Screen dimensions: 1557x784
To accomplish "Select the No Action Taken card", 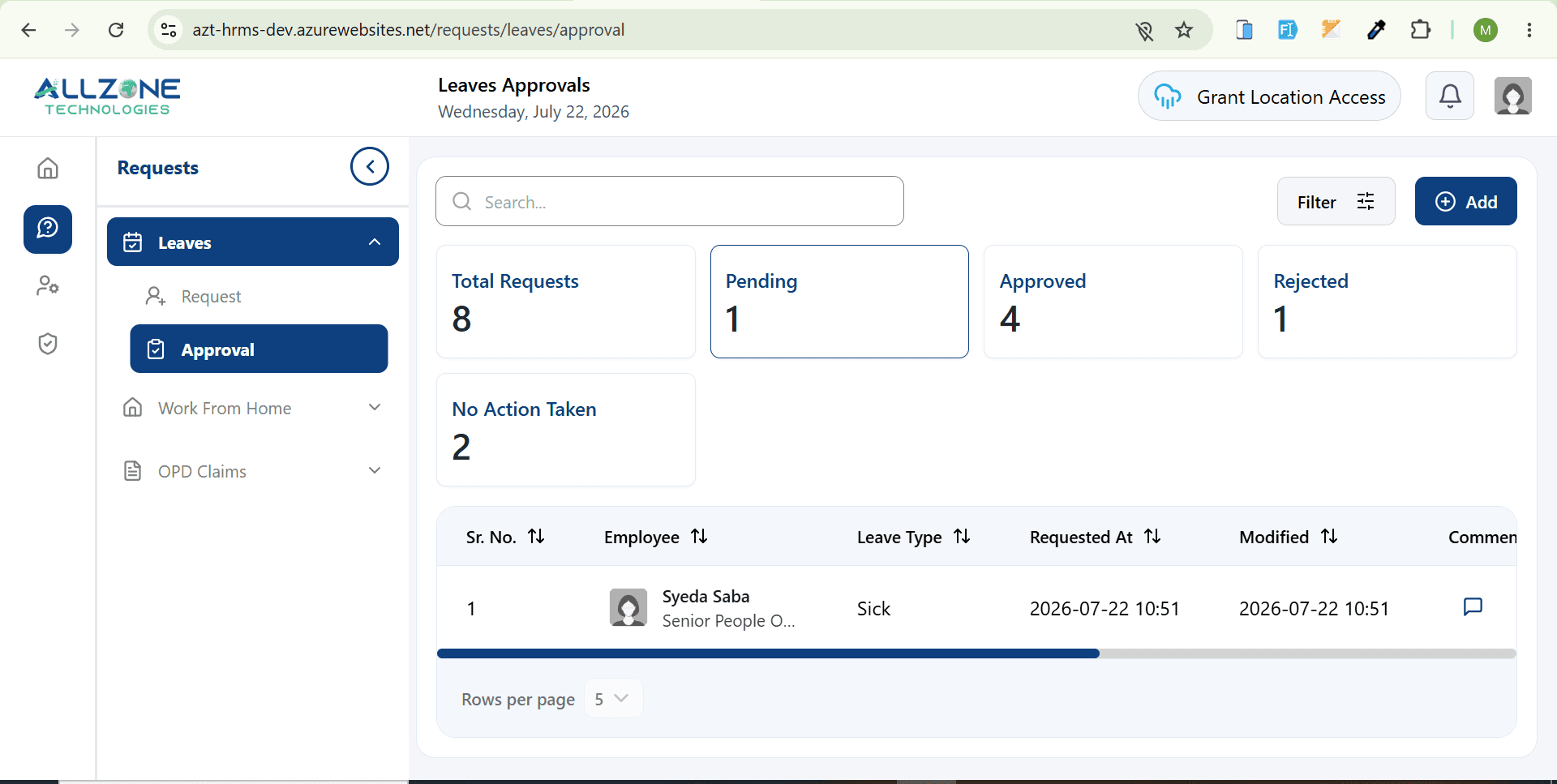I will (566, 430).
